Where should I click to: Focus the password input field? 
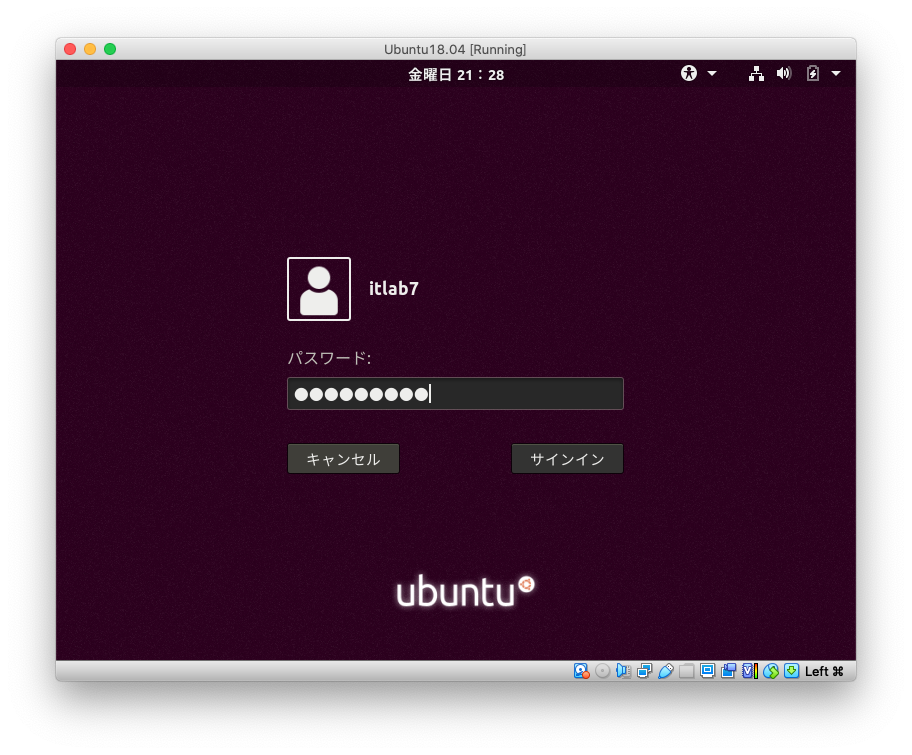coord(455,394)
